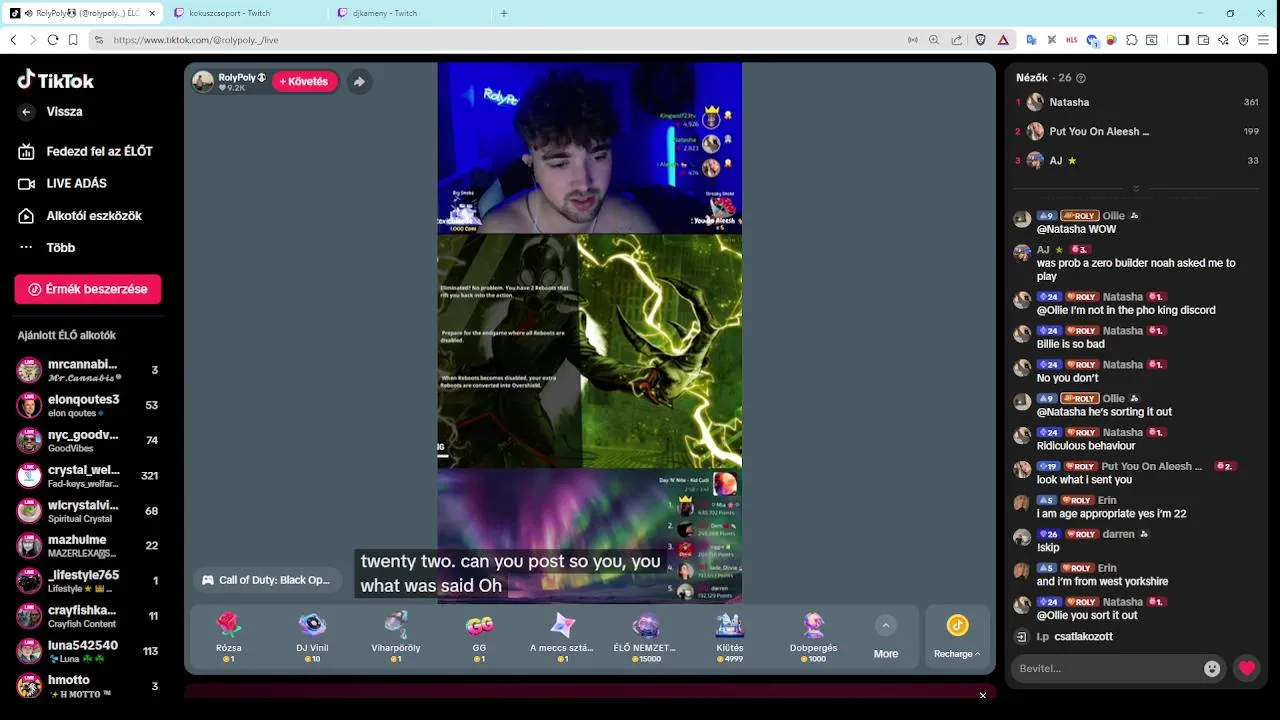Open a new browser tab
The height and width of the screenshot is (720, 1280).
tap(504, 13)
